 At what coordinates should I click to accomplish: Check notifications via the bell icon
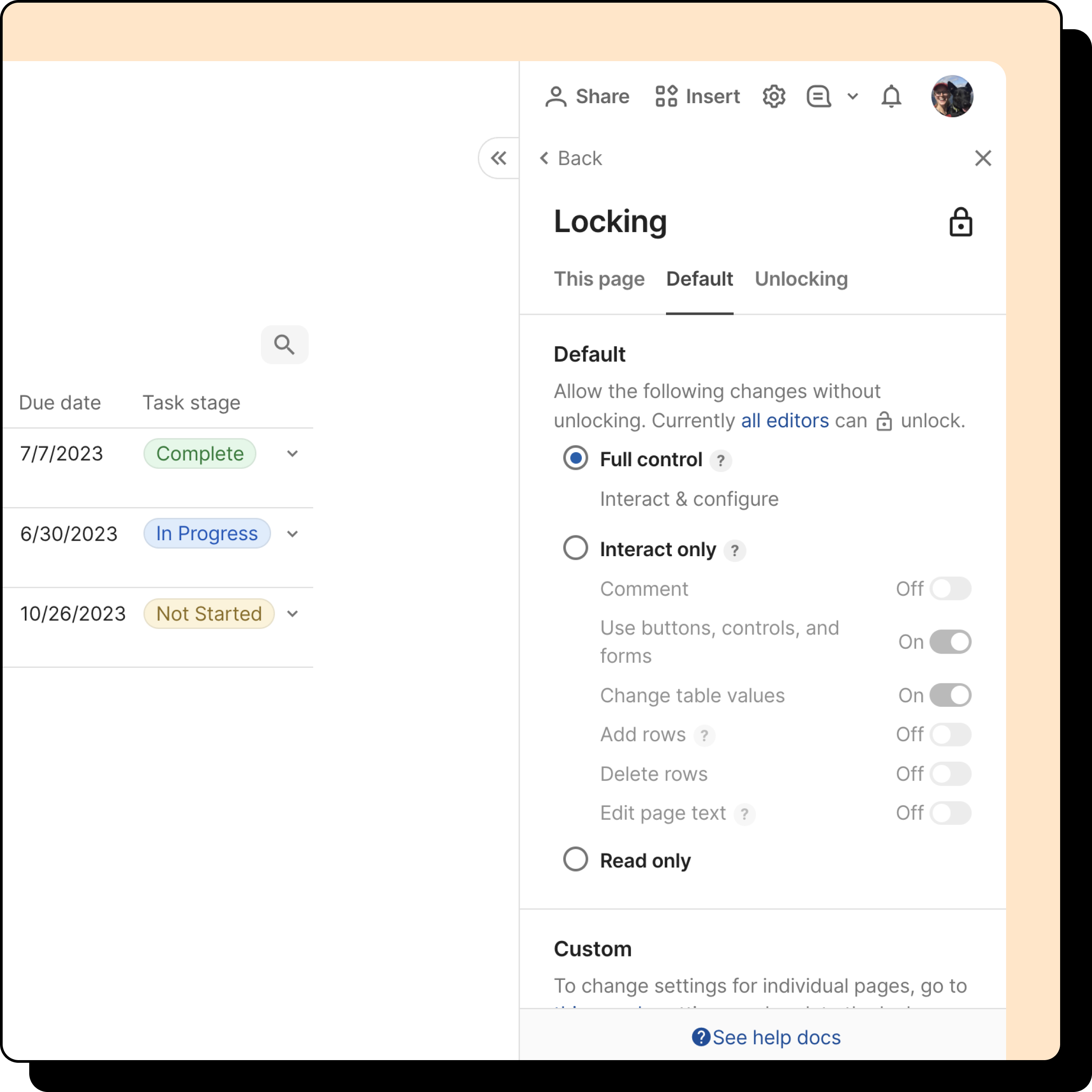click(891, 96)
